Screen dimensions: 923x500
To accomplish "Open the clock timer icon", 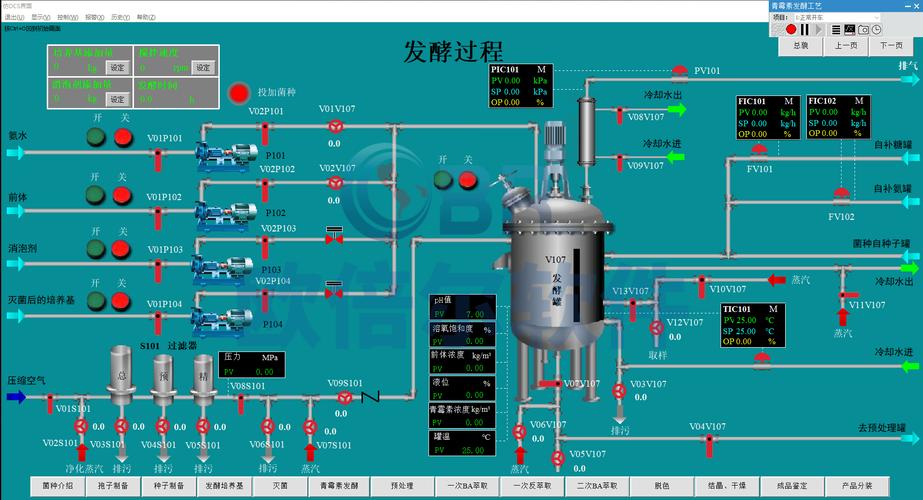I will click(876, 30).
